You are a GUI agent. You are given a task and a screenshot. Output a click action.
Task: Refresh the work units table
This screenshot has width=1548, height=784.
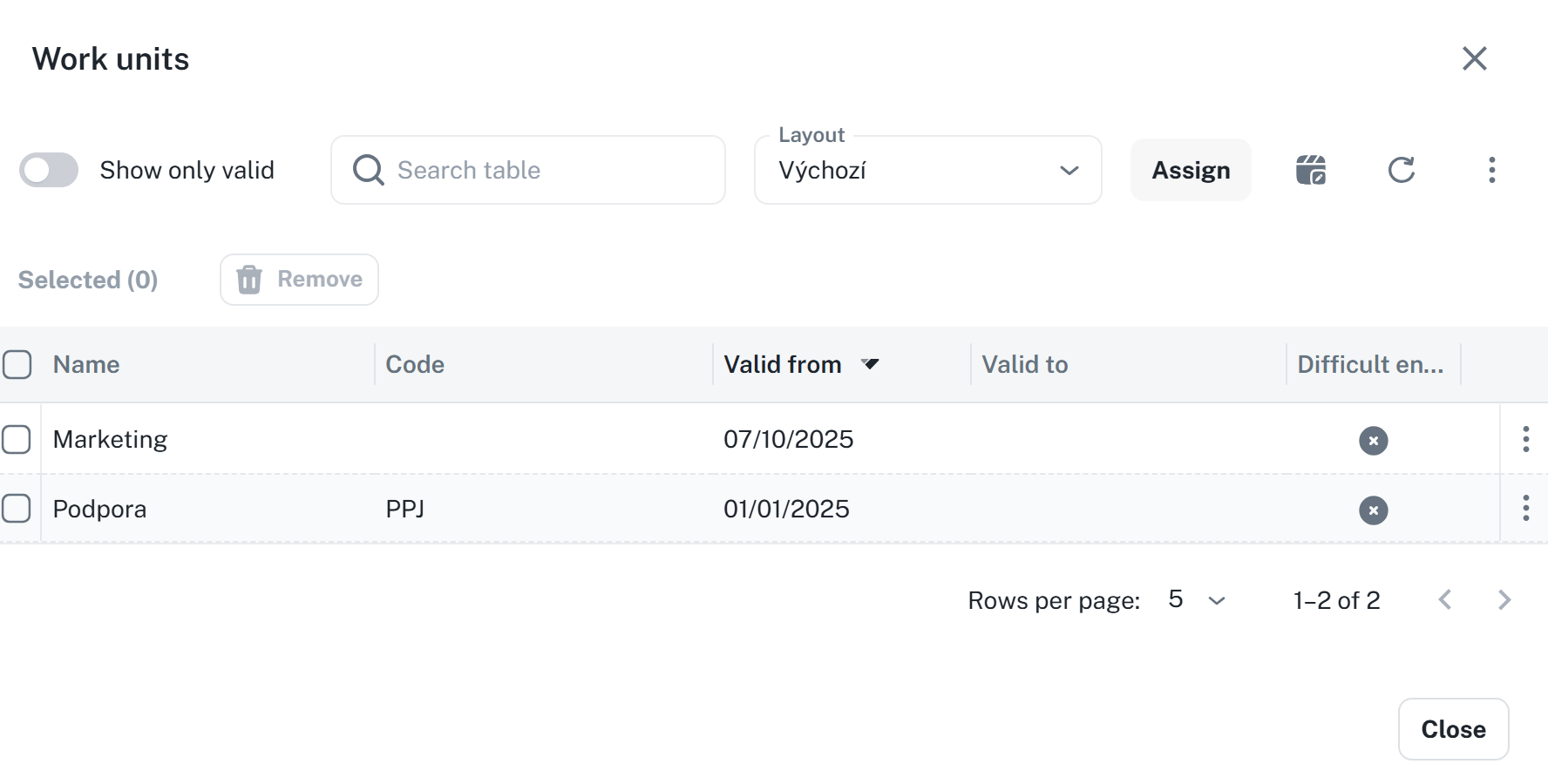pyautogui.click(x=1401, y=170)
